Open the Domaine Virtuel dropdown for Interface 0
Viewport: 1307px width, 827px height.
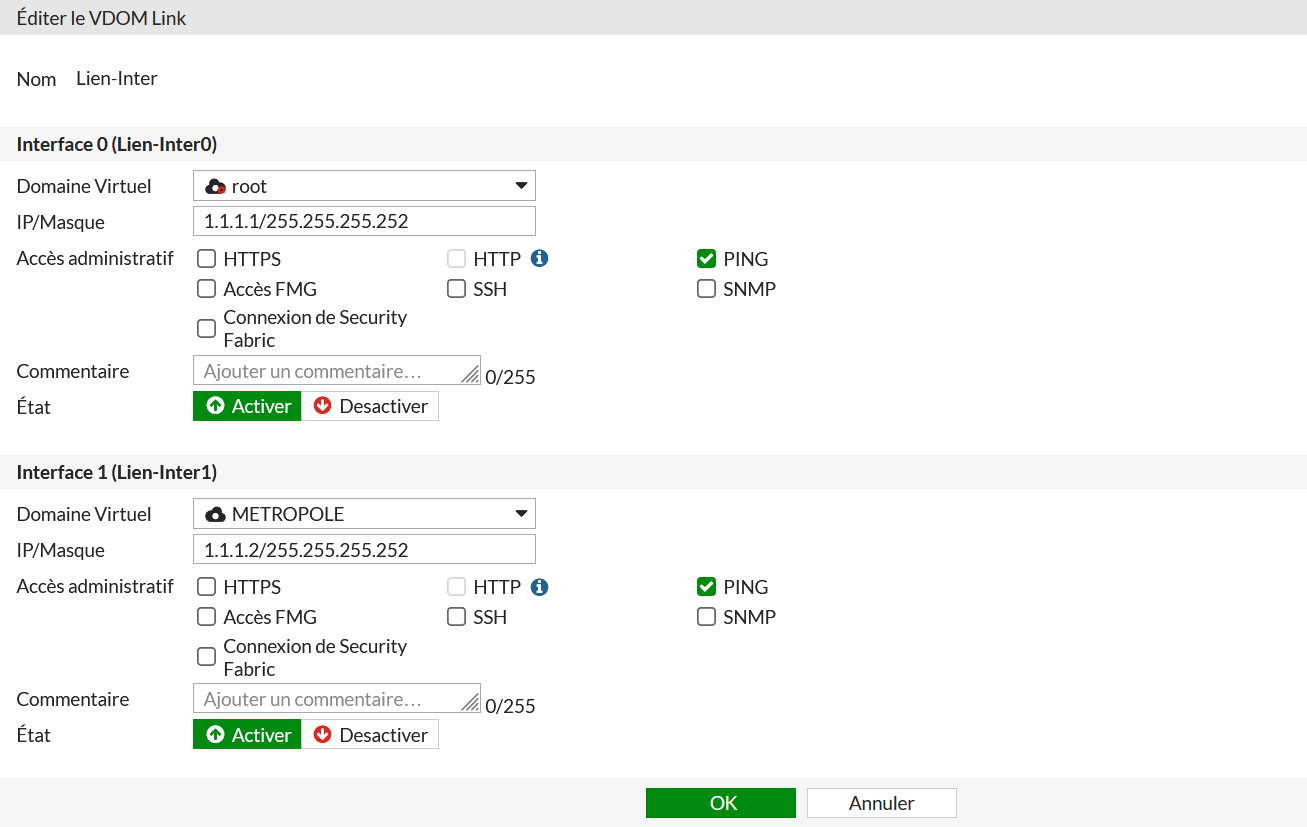click(x=521, y=185)
